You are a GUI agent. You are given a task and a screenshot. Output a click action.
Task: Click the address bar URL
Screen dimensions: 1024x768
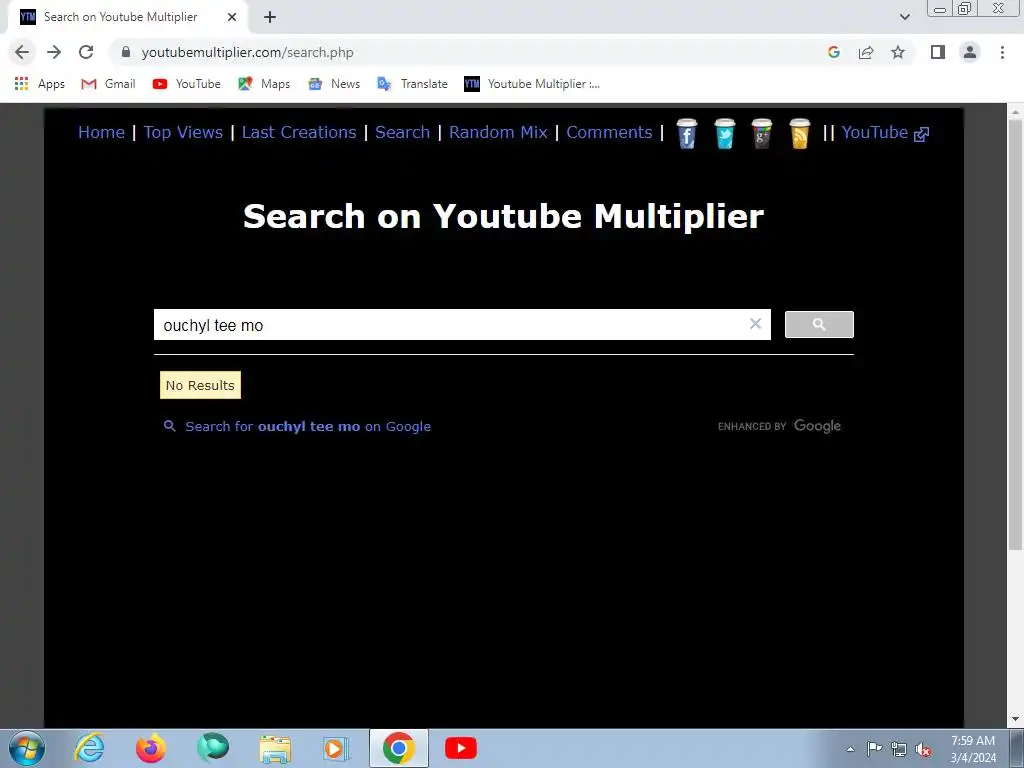point(248,52)
